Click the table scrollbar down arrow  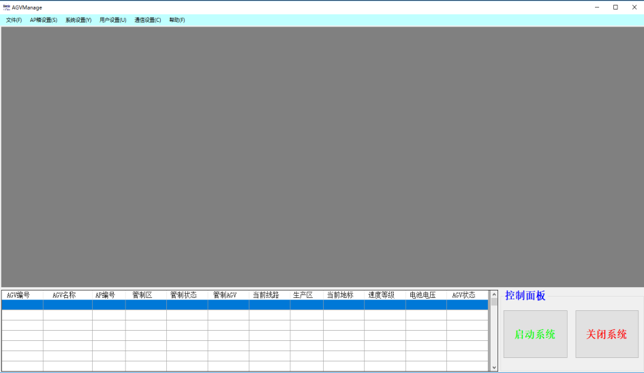coord(494,368)
